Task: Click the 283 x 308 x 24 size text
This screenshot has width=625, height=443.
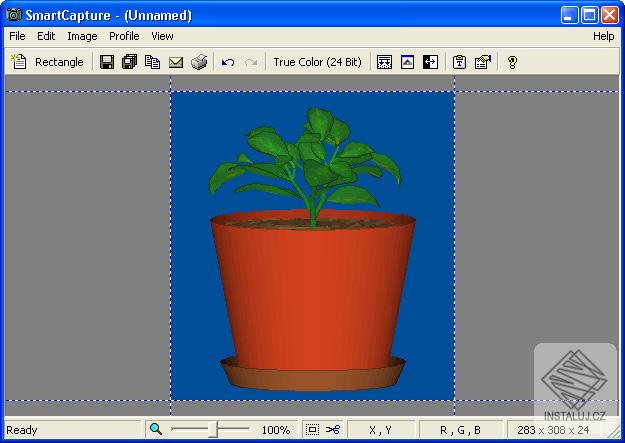Action: [x=553, y=430]
